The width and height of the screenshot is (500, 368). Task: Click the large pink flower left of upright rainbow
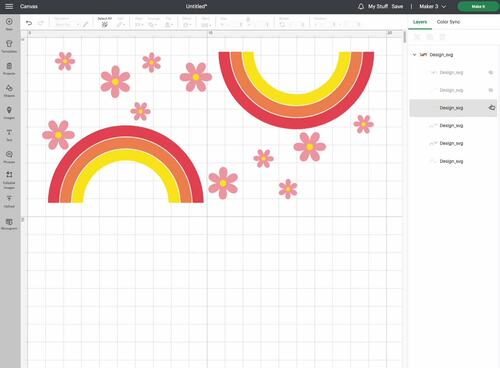pyautogui.click(x=58, y=135)
